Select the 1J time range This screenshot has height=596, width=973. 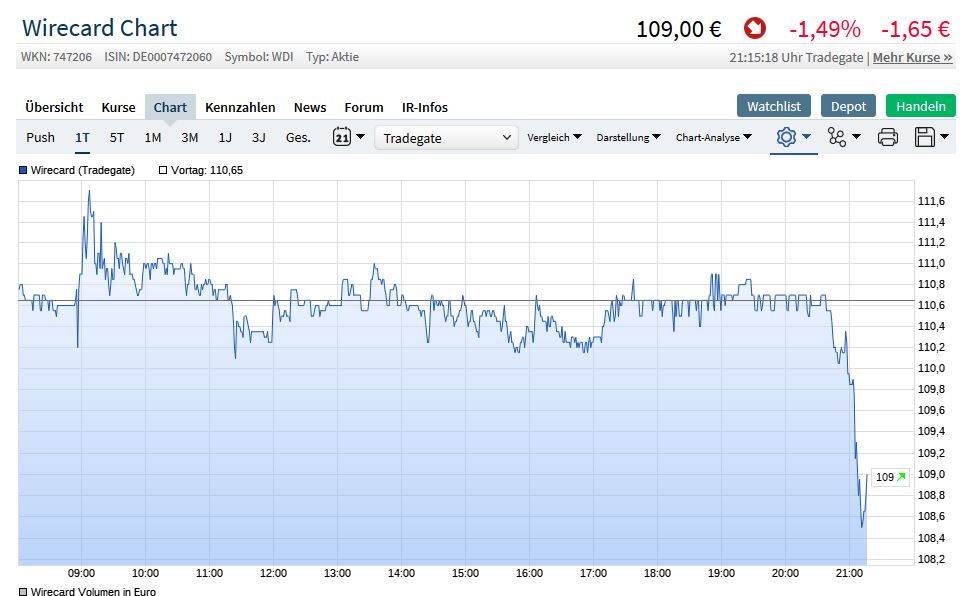225,137
